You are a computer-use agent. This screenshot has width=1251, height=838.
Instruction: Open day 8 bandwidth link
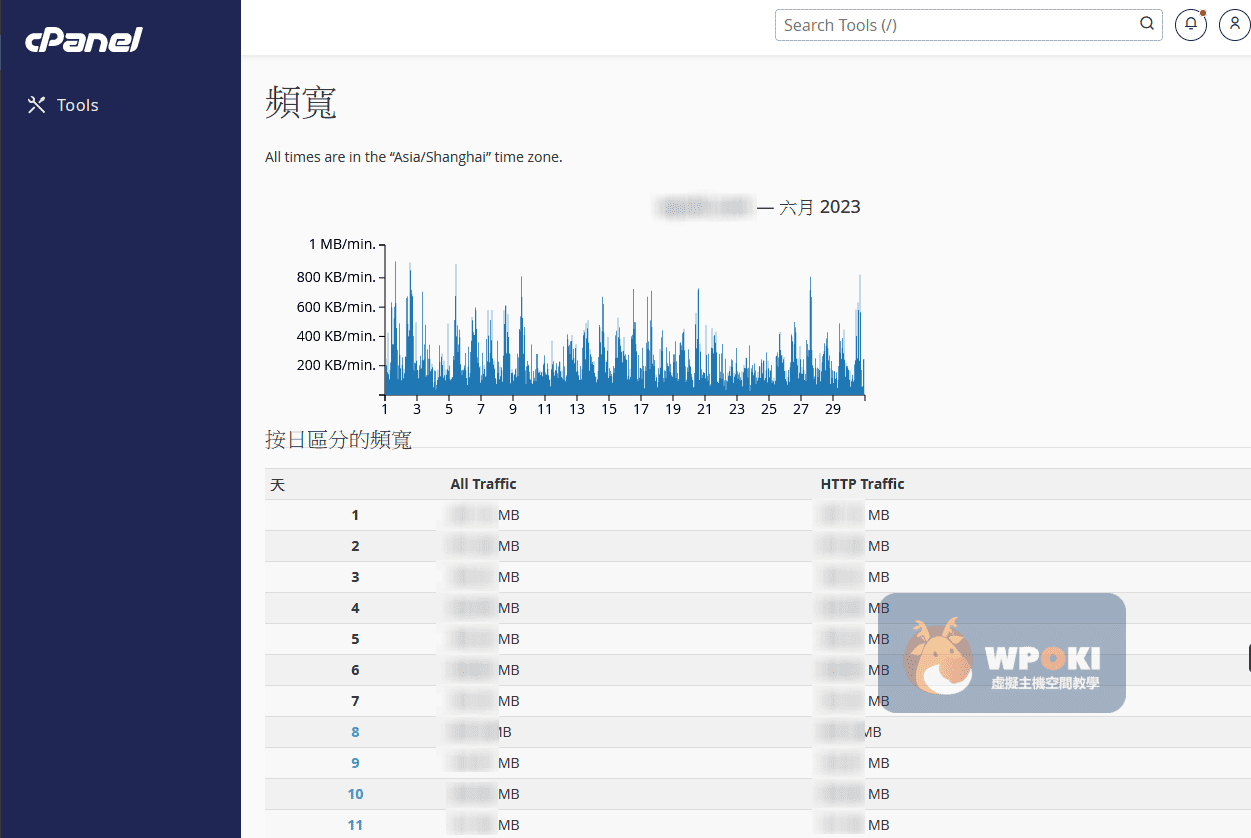click(x=355, y=732)
